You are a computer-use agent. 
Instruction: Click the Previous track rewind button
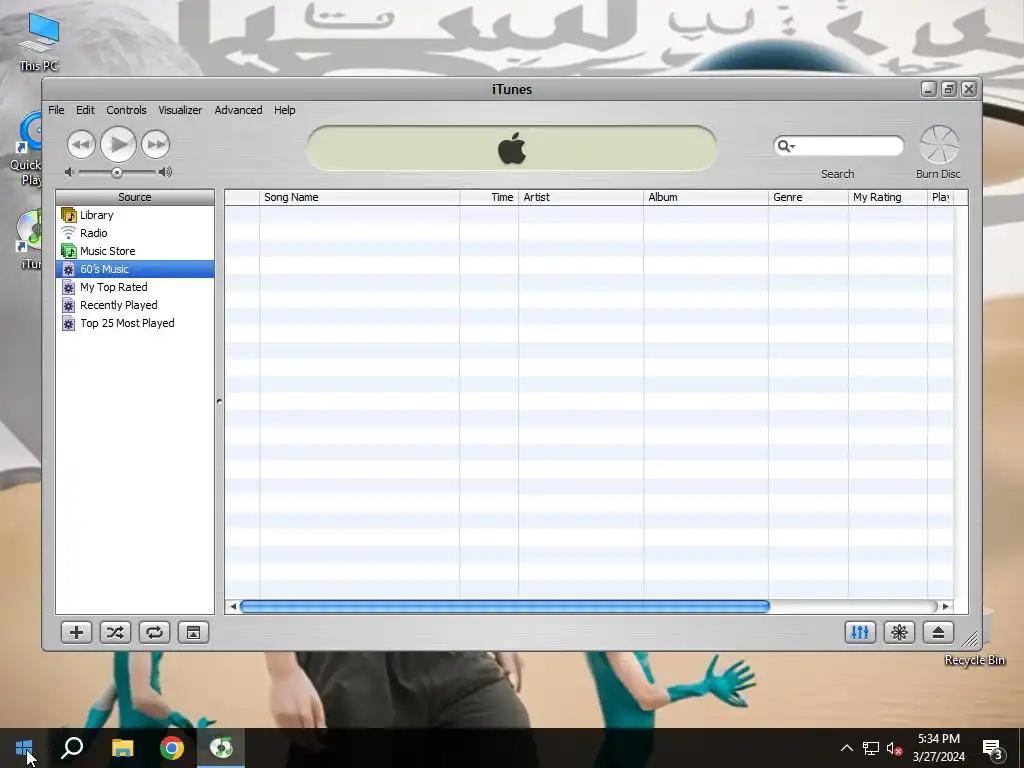pyautogui.click(x=81, y=144)
